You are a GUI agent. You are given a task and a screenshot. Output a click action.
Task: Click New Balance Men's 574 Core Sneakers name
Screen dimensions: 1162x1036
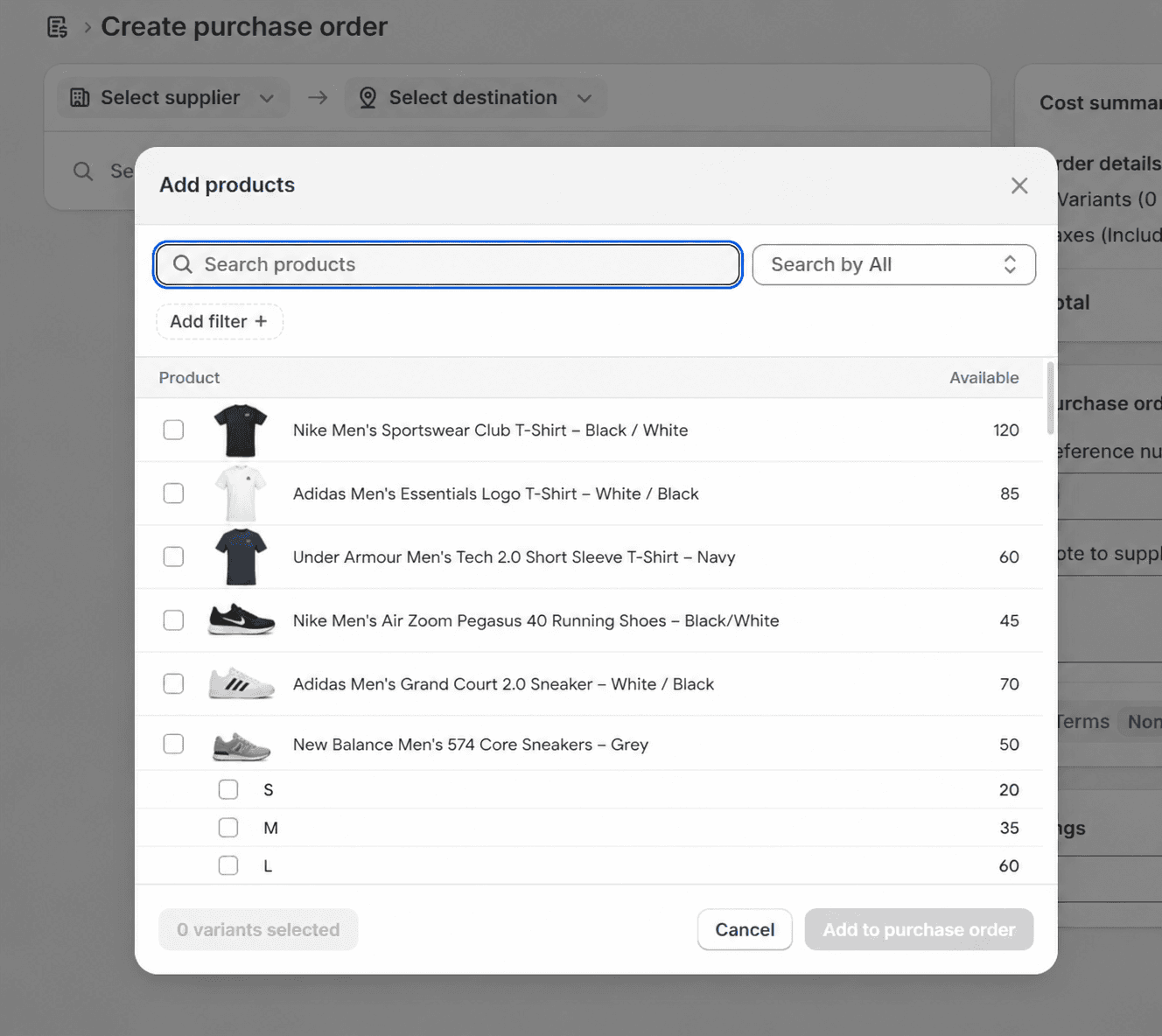pyautogui.click(x=471, y=744)
